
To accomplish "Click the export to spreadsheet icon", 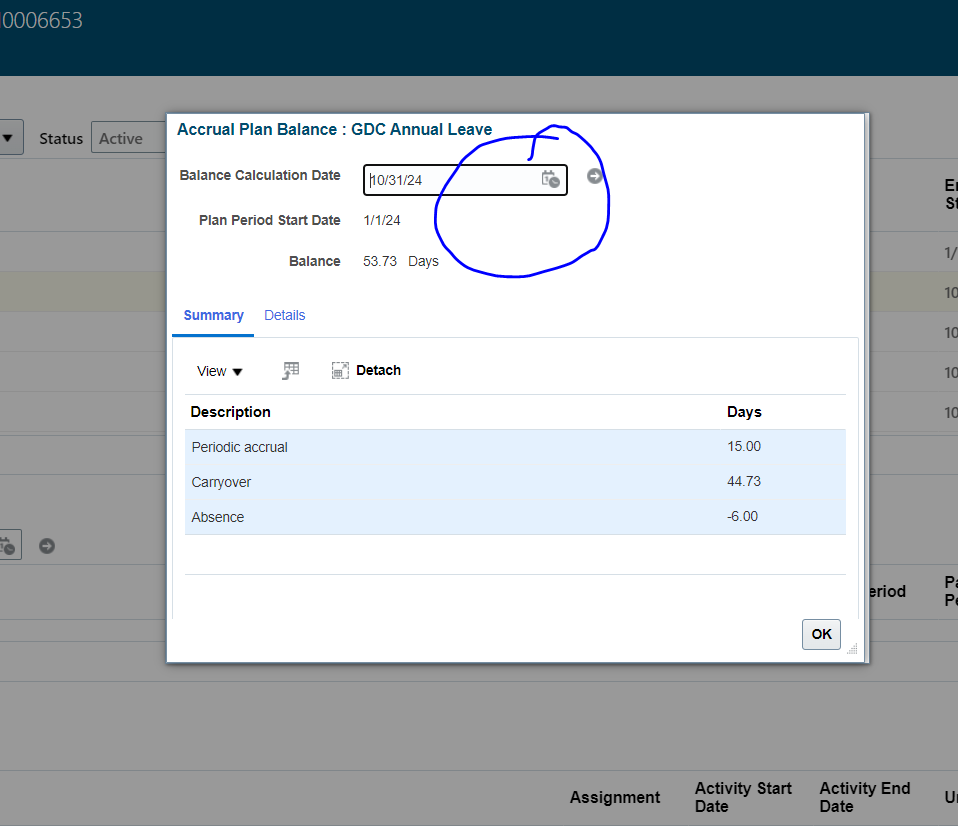I will [291, 370].
